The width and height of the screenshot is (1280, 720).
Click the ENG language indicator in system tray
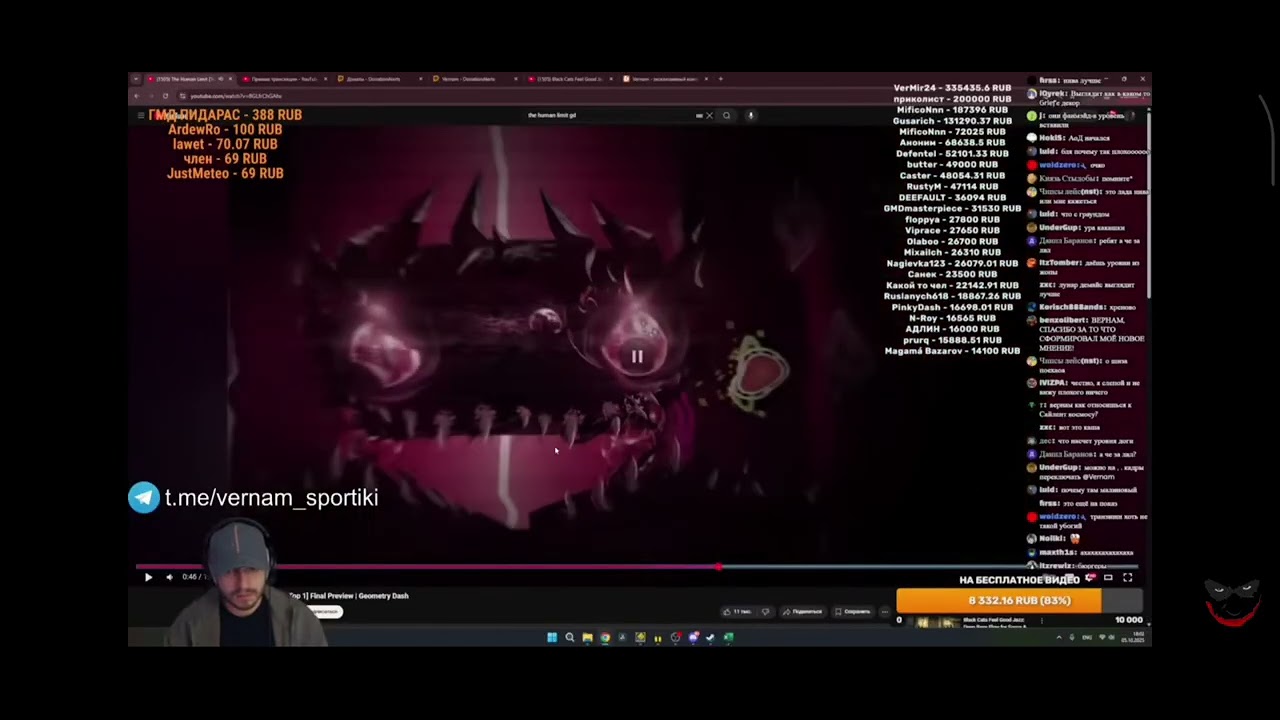[1089, 637]
